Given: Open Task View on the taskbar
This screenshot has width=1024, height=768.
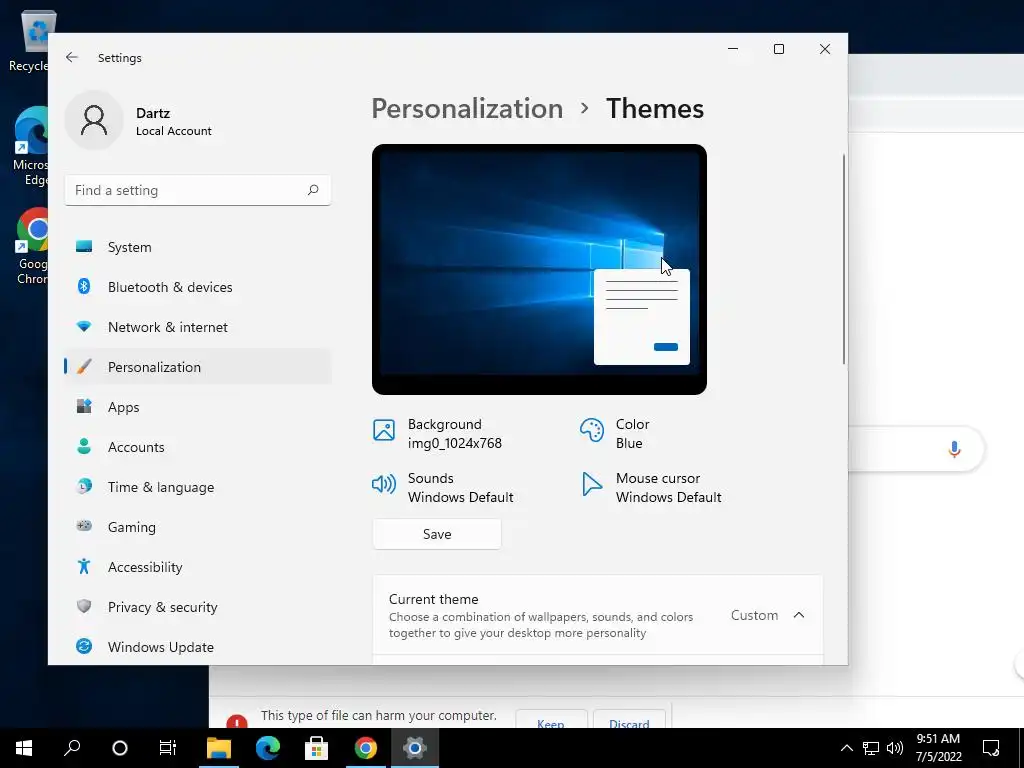Looking at the screenshot, I should point(168,748).
